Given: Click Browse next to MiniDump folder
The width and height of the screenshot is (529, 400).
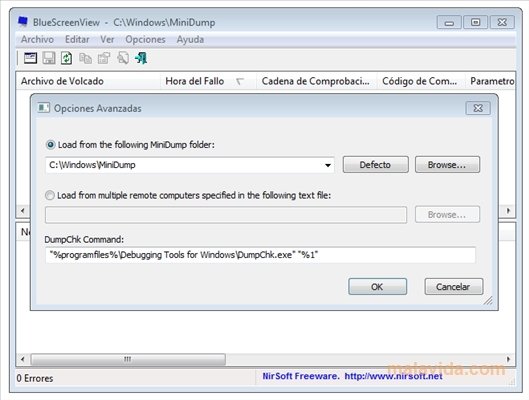Looking at the screenshot, I should [x=447, y=165].
